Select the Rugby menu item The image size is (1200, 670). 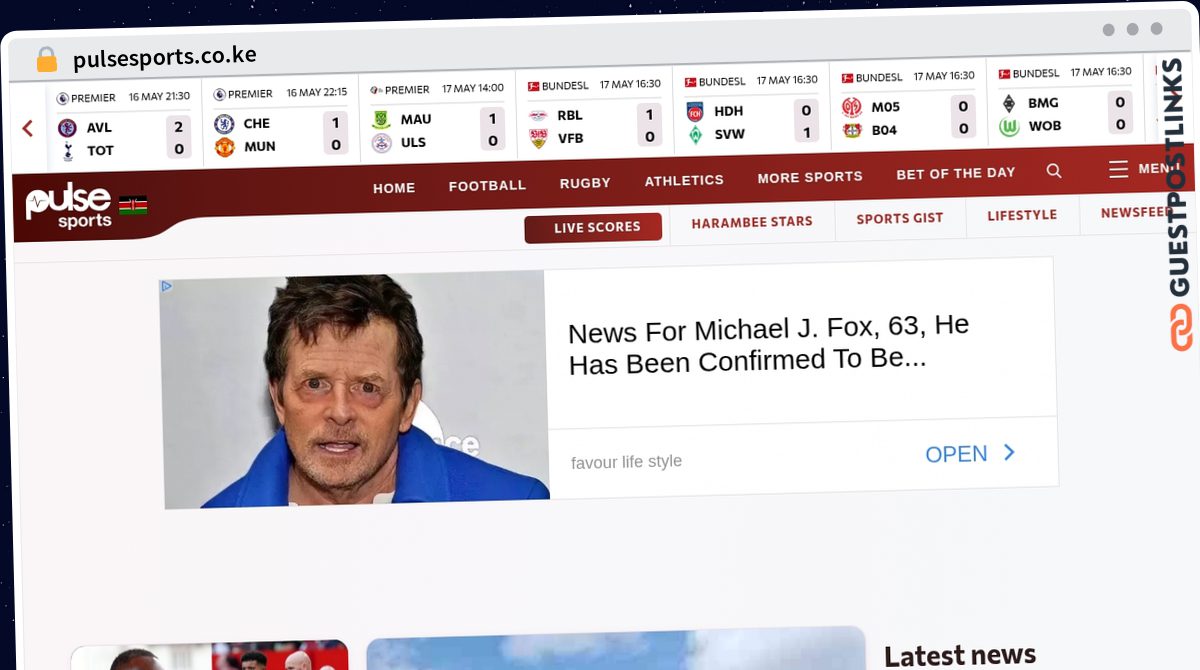click(x=585, y=183)
